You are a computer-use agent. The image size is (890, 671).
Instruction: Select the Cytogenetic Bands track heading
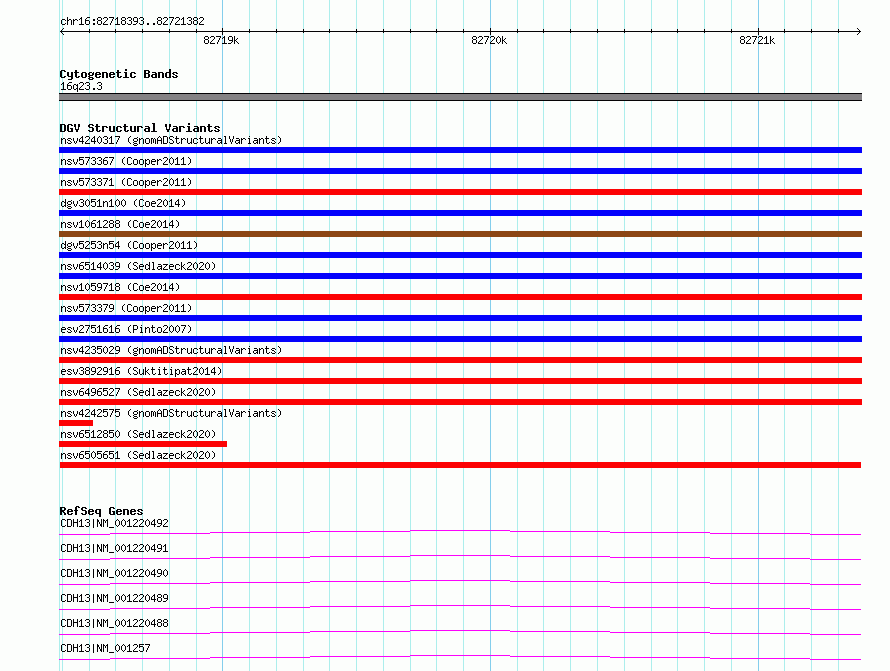(x=119, y=74)
